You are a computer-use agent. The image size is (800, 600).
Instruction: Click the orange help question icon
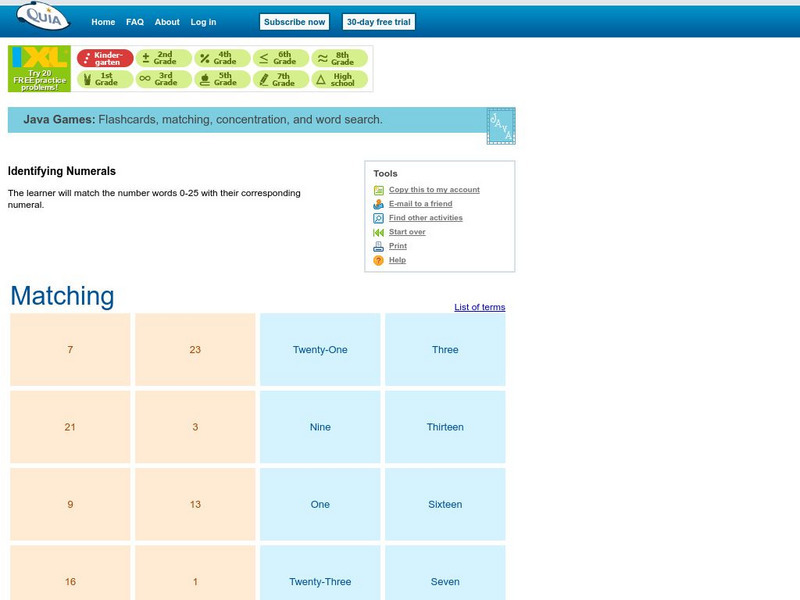click(x=379, y=261)
